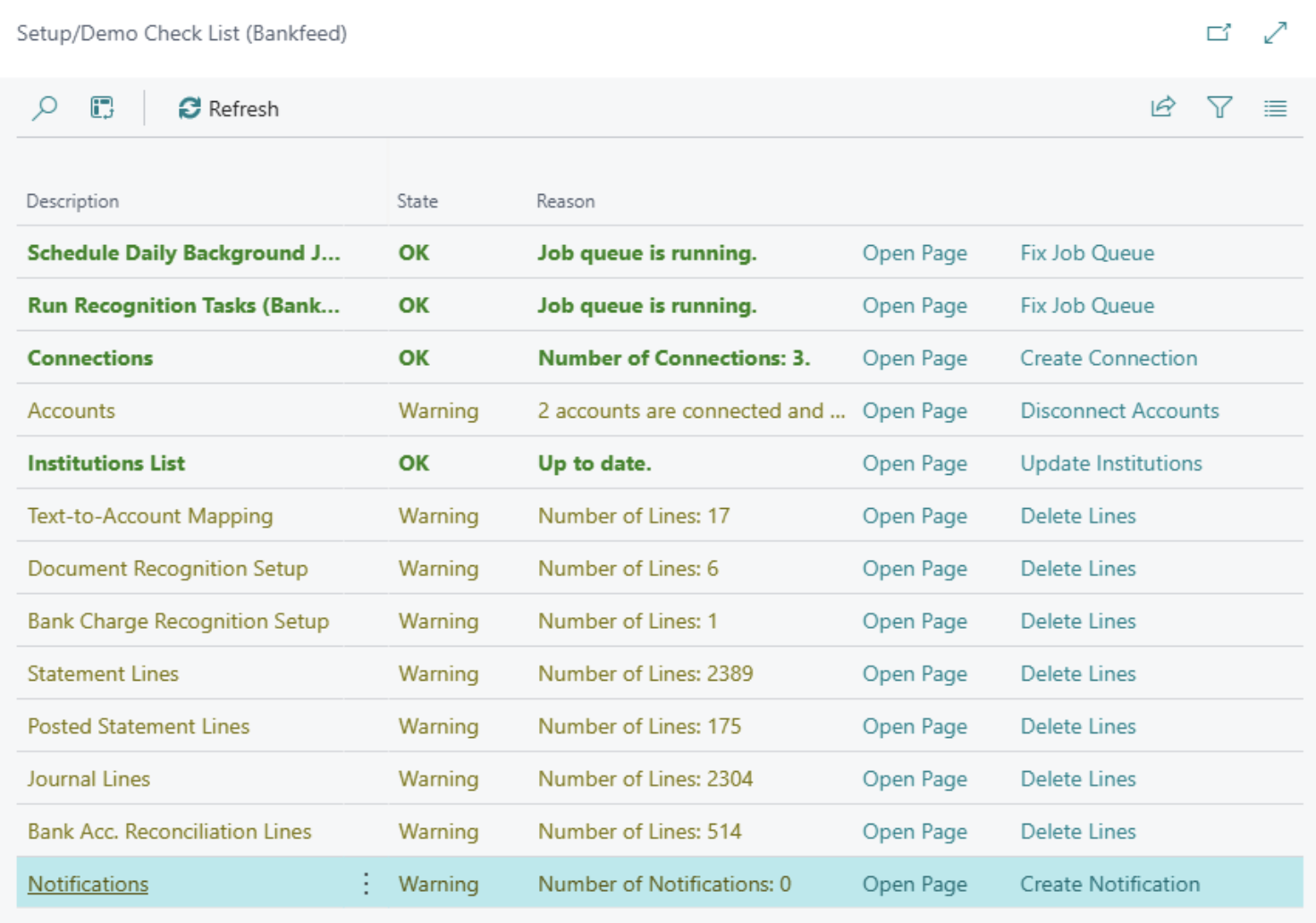Toggle the filter pane funnel icon

(x=1219, y=108)
